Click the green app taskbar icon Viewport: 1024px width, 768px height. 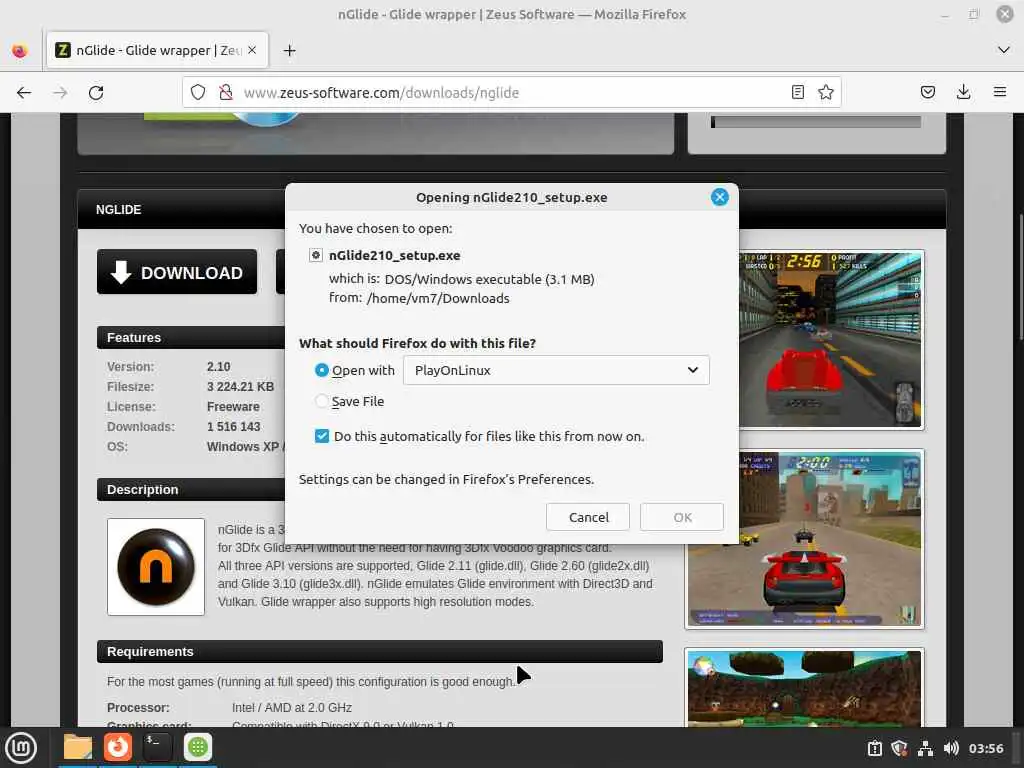[x=198, y=747]
